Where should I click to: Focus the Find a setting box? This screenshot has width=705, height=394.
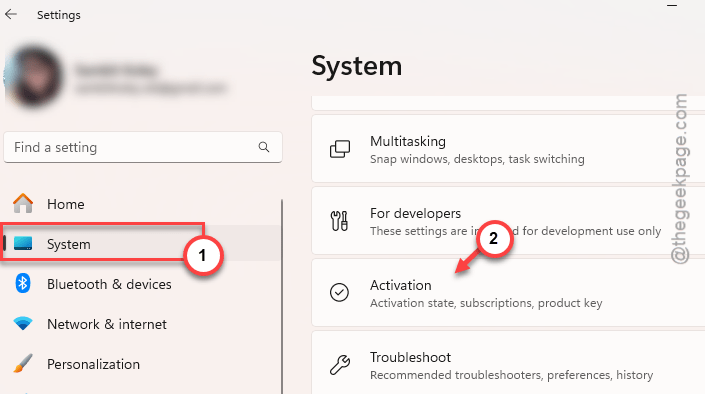pyautogui.click(x=143, y=147)
